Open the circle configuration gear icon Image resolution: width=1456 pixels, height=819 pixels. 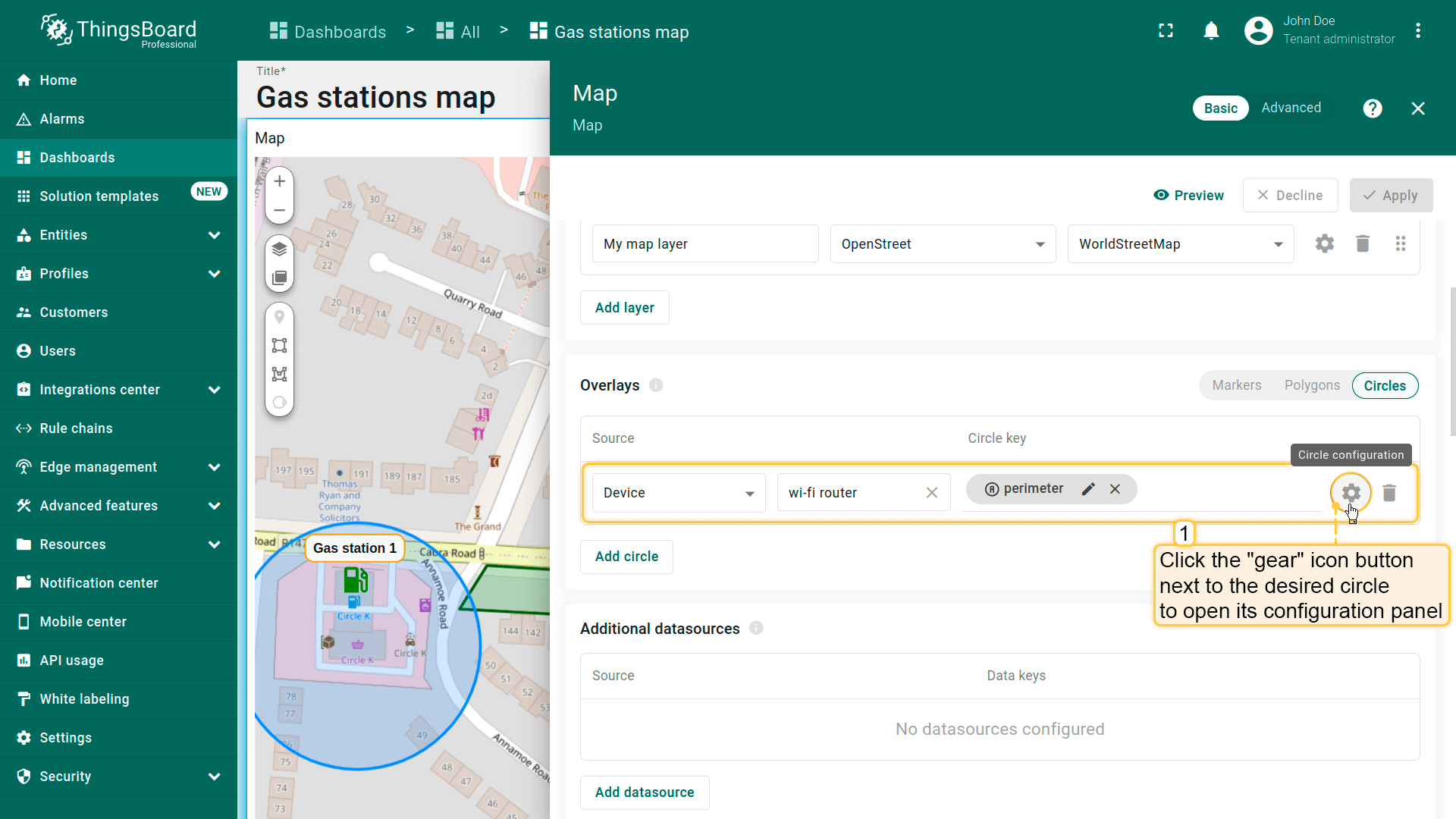(x=1351, y=493)
